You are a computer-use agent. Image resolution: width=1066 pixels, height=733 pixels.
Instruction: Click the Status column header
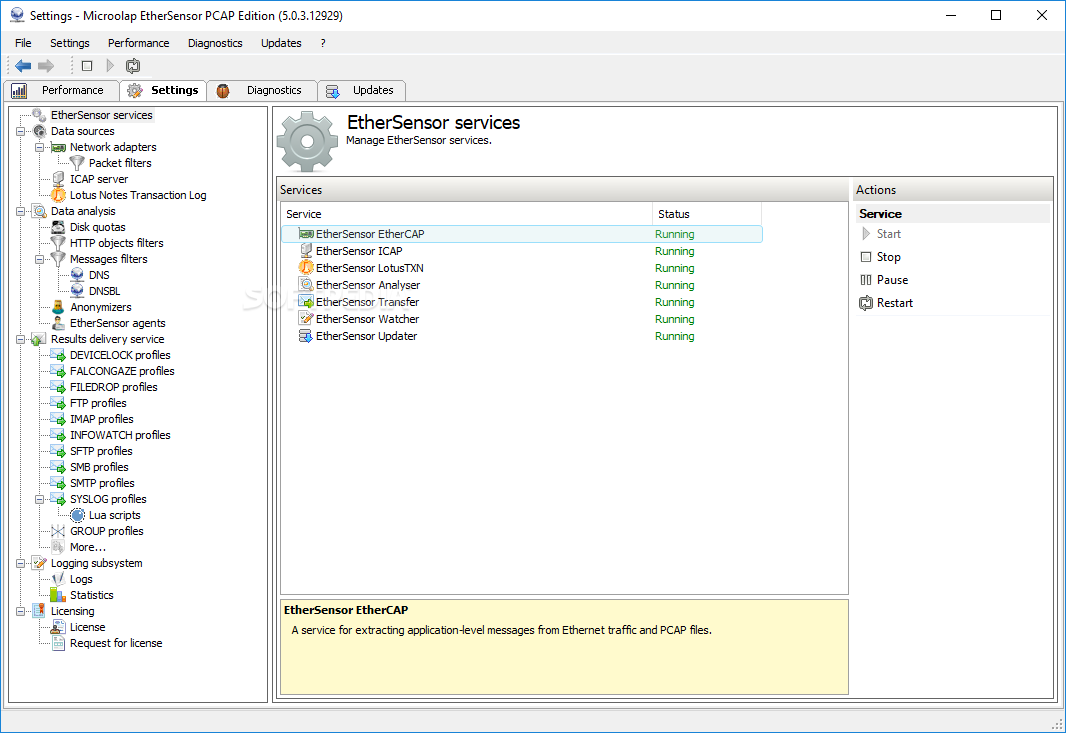click(707, 214)
